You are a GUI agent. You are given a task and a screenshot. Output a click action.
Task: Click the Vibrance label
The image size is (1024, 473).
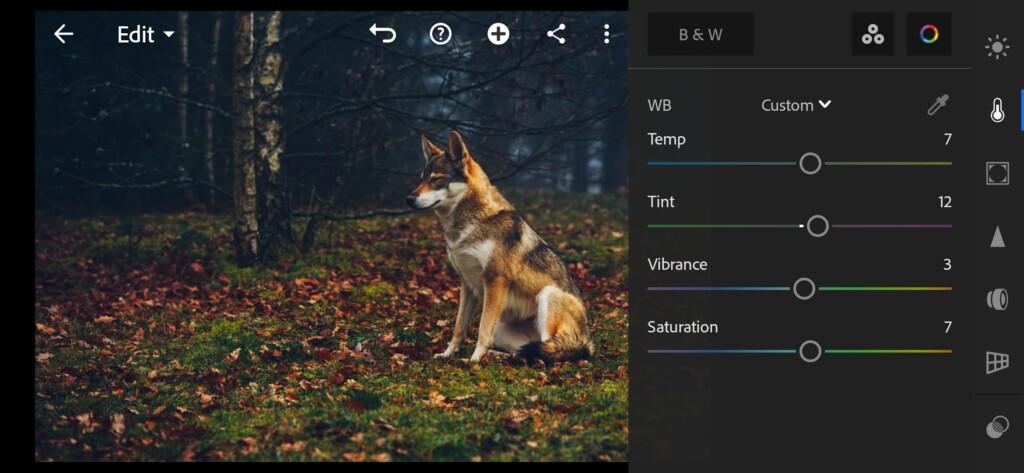coord(677,265)
